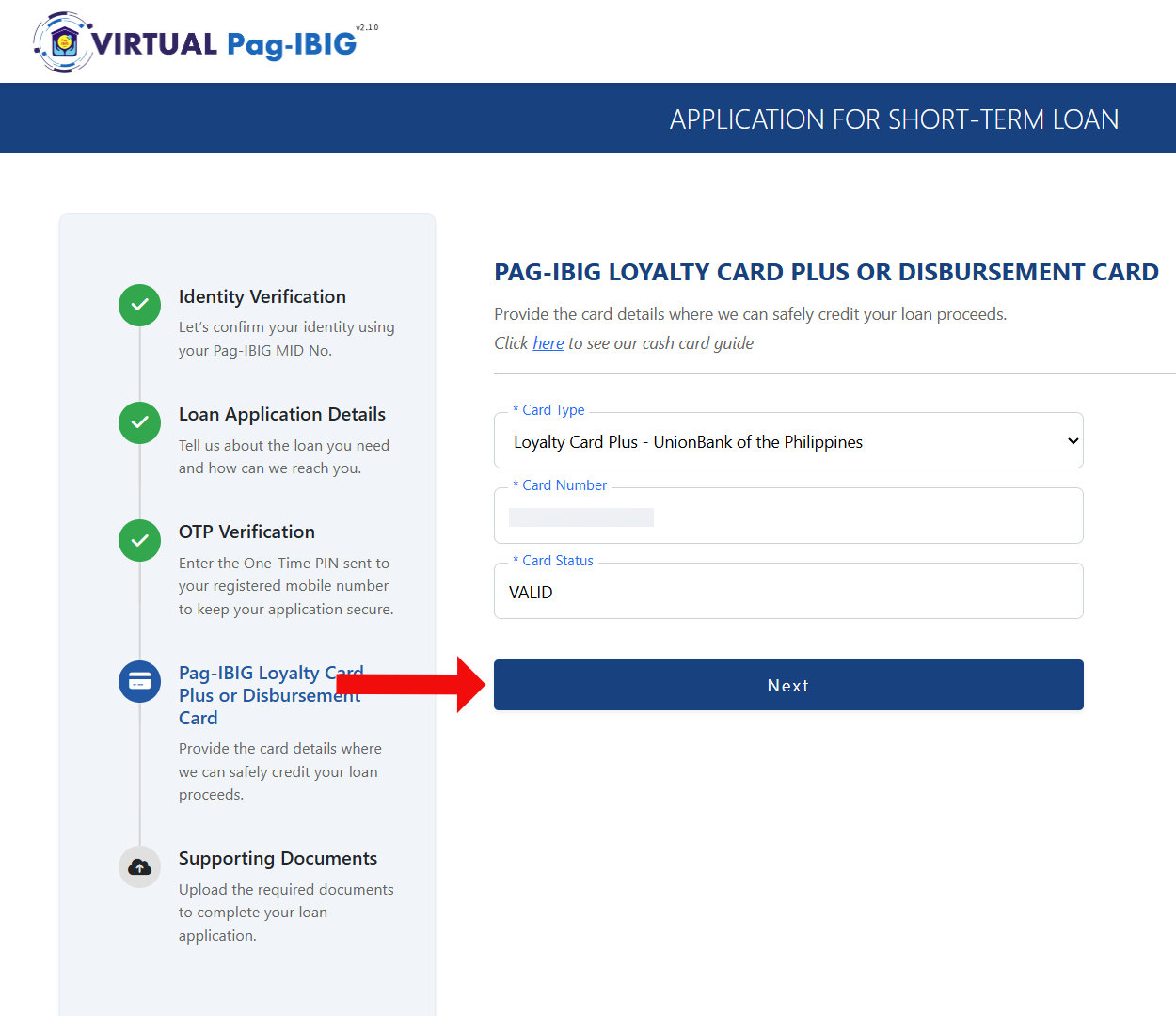Click 'Let's confirm your identity' description
Image resolution: width=1176 pixels, height=1016 pixels.
(x=287, y=339)
